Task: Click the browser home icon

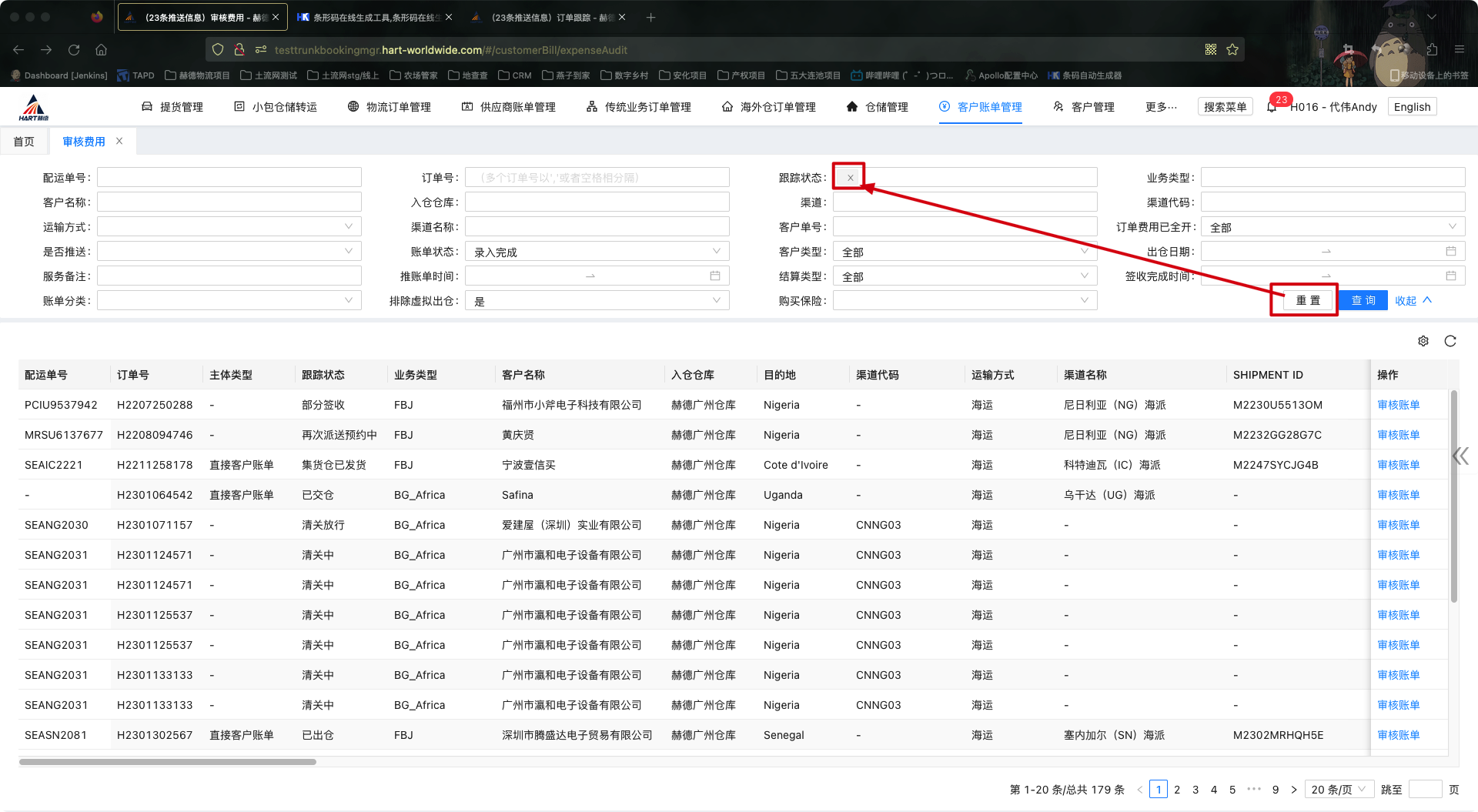Action: pyautogui.click(x=101, y=50)
